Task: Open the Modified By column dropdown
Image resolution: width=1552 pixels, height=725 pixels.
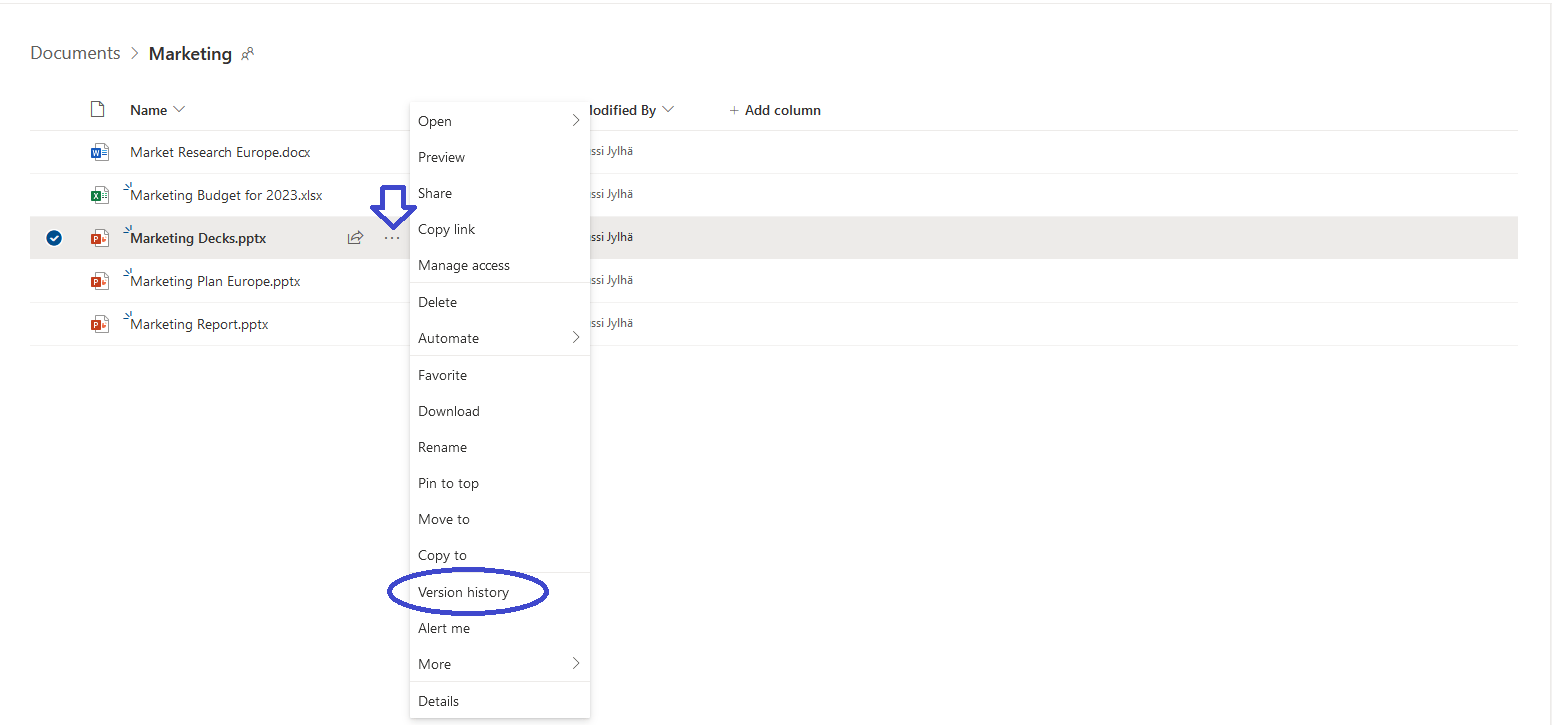Action: pyautogui.click(x=668, y=109)
